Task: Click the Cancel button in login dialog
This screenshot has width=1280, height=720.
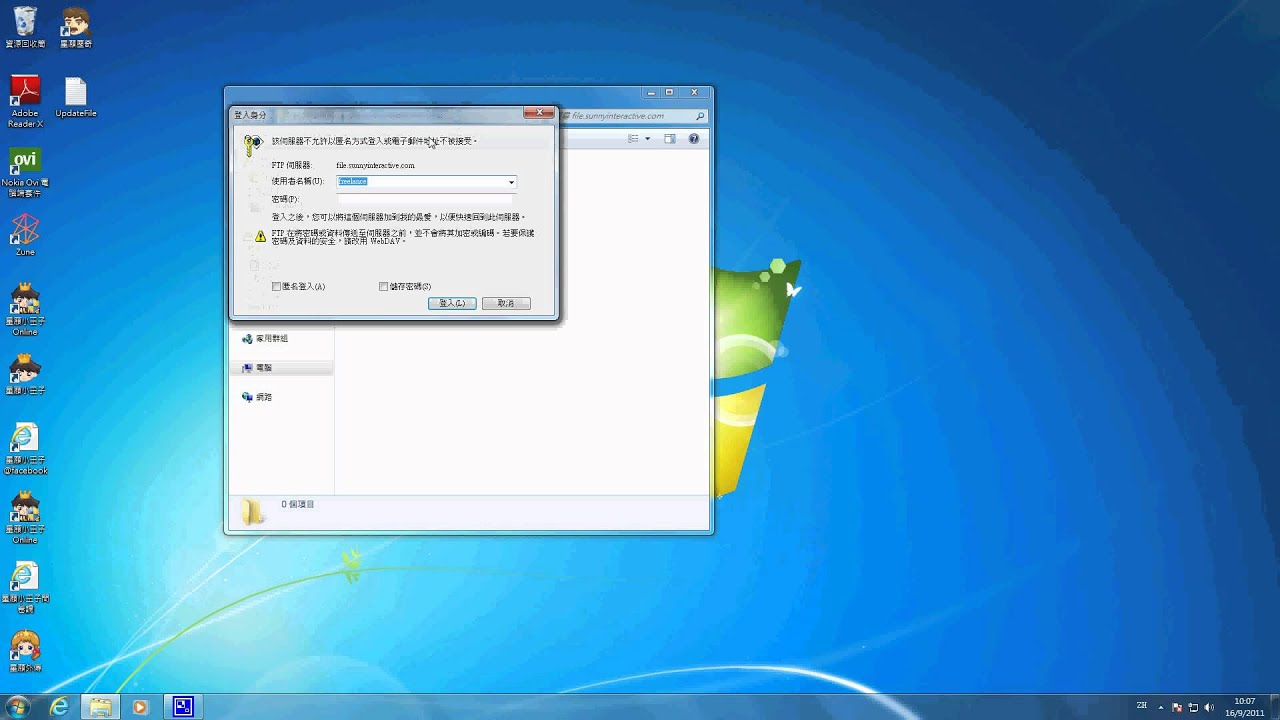Action: [x=506, y=303]
